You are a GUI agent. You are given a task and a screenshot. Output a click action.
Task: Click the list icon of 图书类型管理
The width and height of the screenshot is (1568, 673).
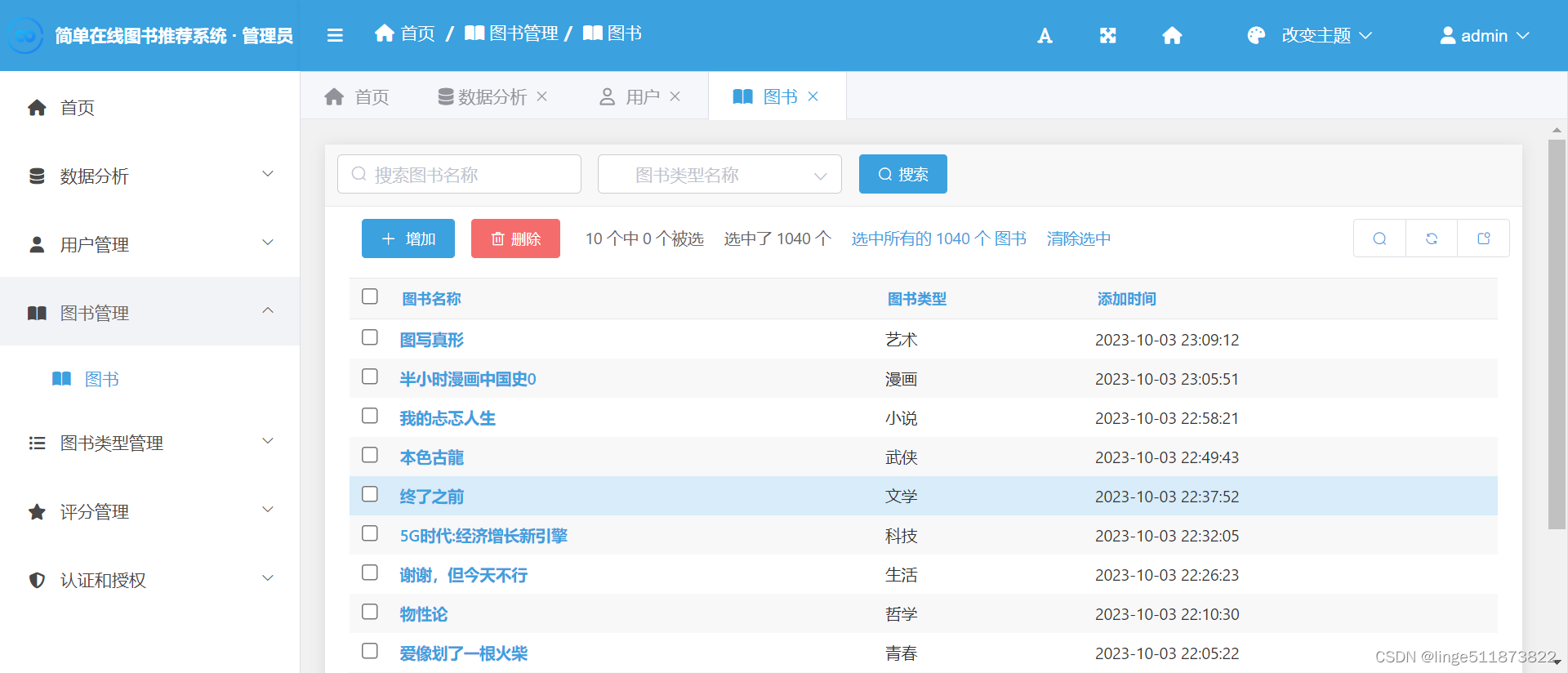click(x=37, y=443)
